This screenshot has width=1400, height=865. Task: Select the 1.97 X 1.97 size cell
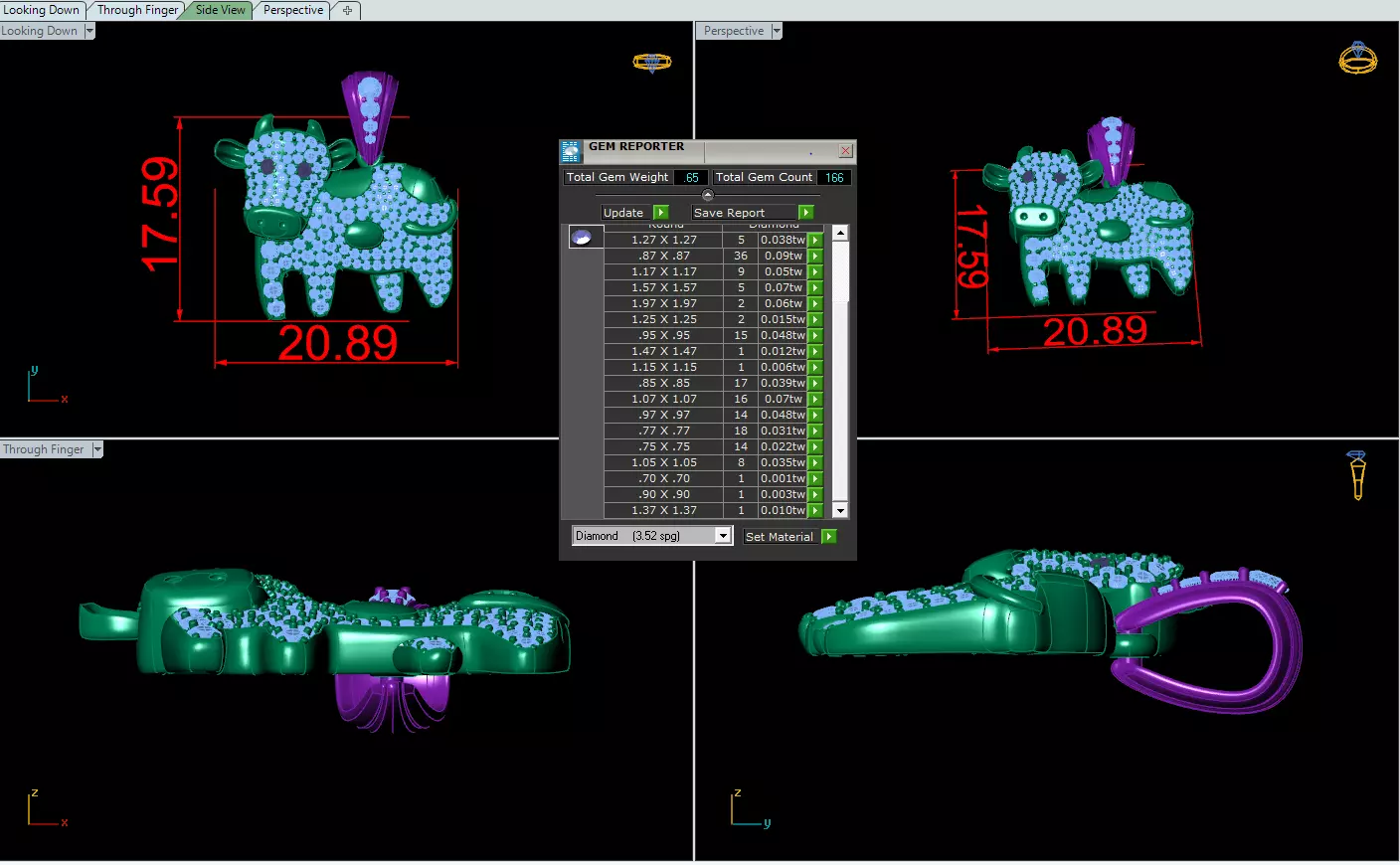pyautogui.click(x=663, y=303)
